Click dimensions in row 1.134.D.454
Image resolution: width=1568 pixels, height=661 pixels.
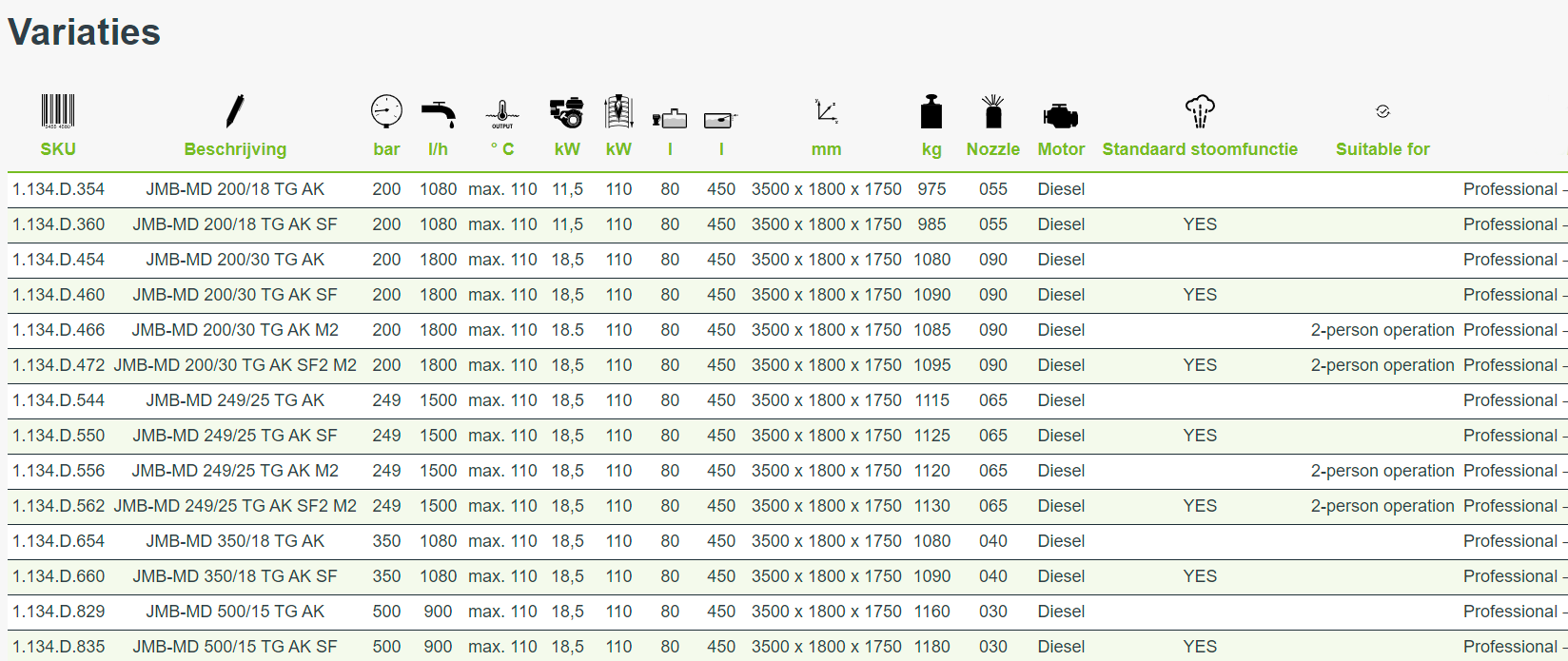coord(827,260)
